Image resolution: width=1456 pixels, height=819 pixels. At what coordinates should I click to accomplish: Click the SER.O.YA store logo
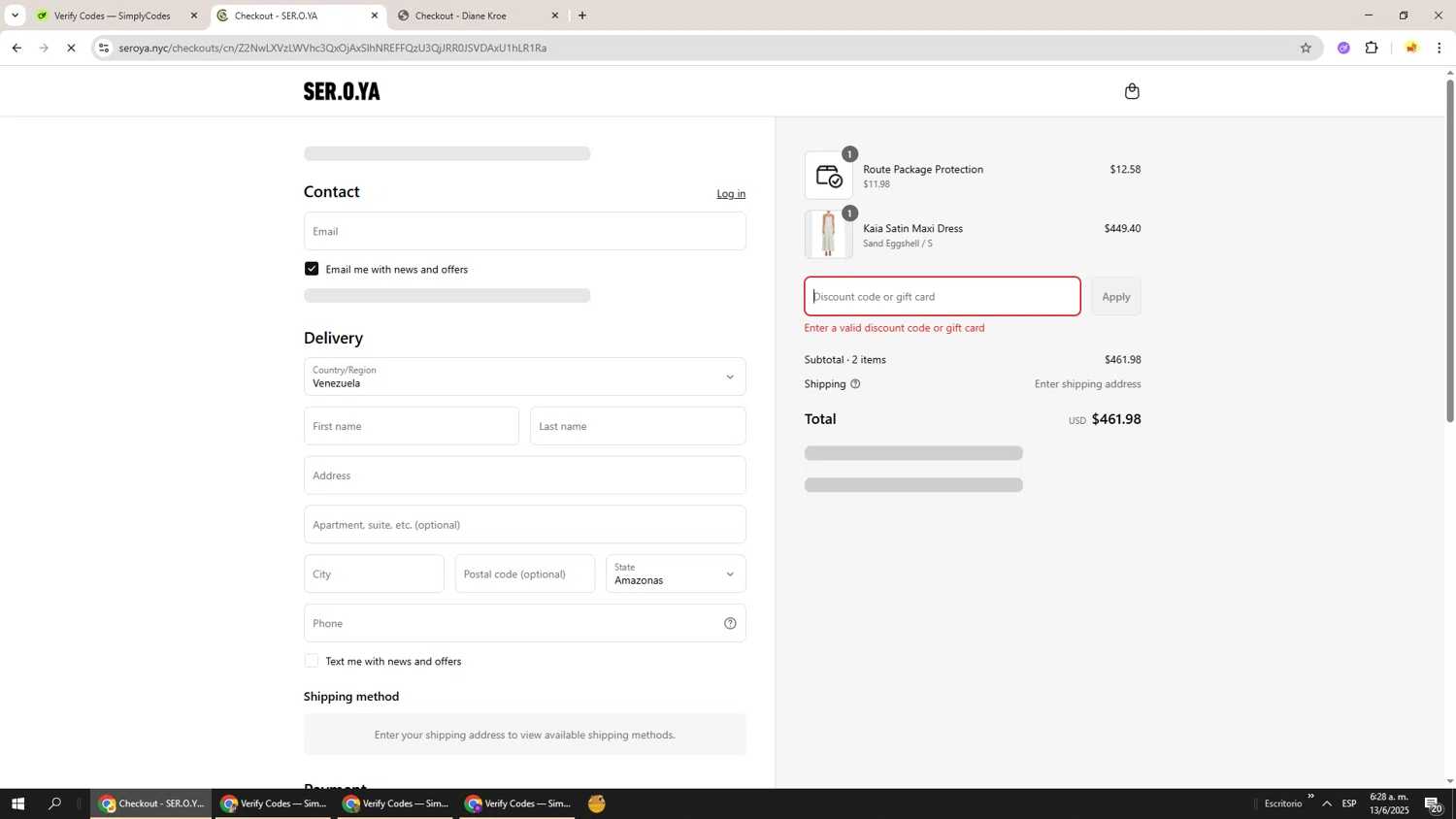point(342,91)
